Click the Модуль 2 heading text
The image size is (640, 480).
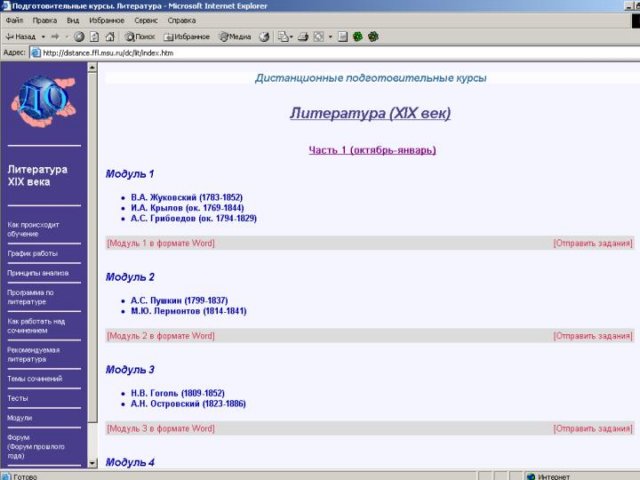[x=130, y=277]
